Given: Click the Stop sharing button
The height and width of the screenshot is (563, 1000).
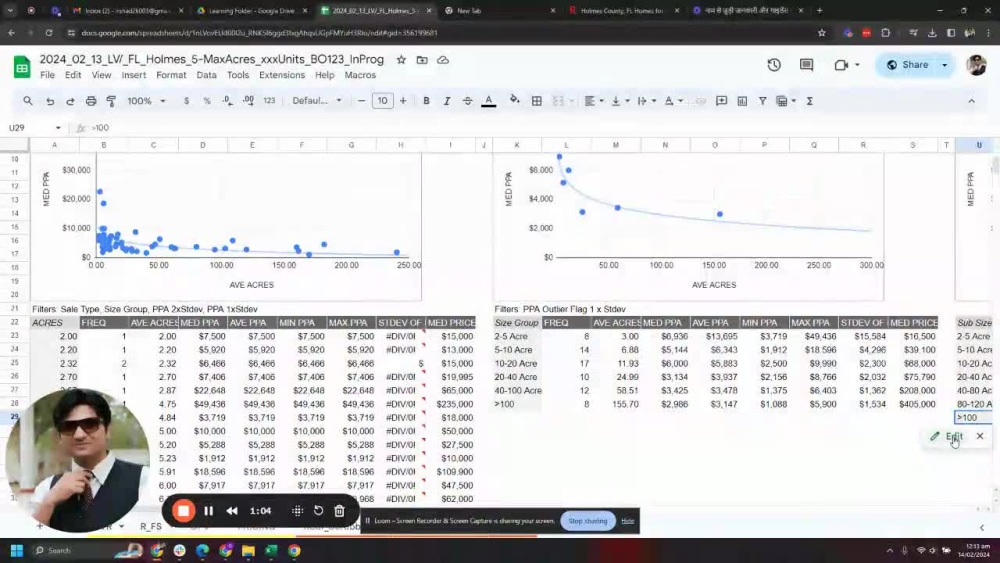Looking at the screenshot, I should point(587,521).
